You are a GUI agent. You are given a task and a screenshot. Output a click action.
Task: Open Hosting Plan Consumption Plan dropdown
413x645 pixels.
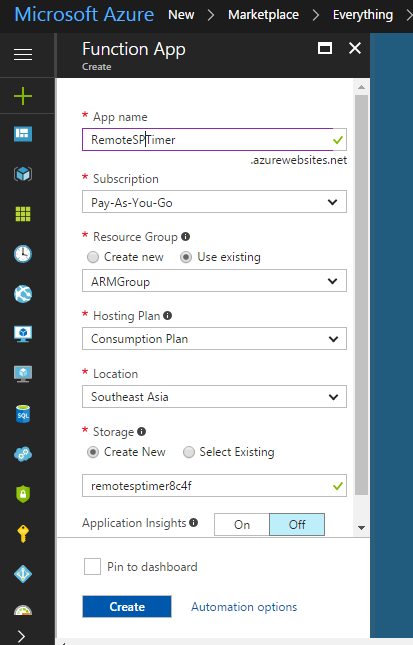pos(214,339)
